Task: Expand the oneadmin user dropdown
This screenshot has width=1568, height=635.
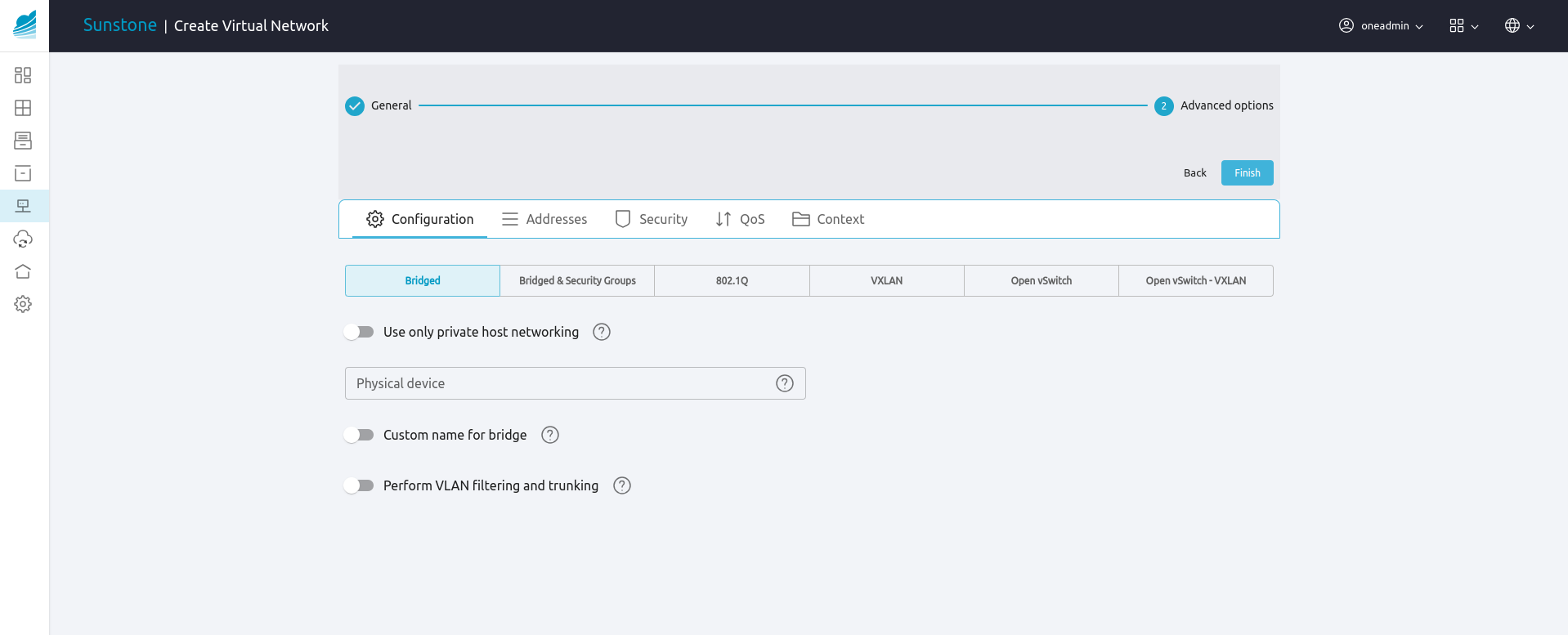Action: 1382,25
